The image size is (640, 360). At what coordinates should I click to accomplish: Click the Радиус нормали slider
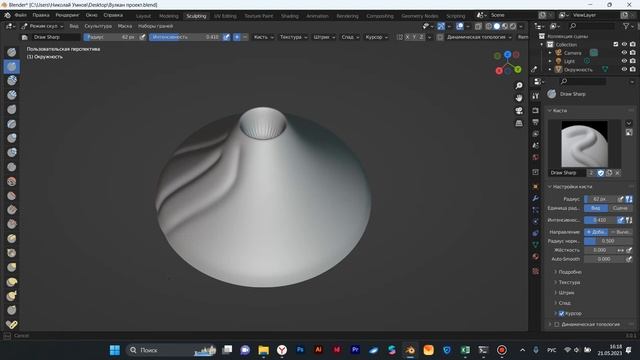[608, 241]
